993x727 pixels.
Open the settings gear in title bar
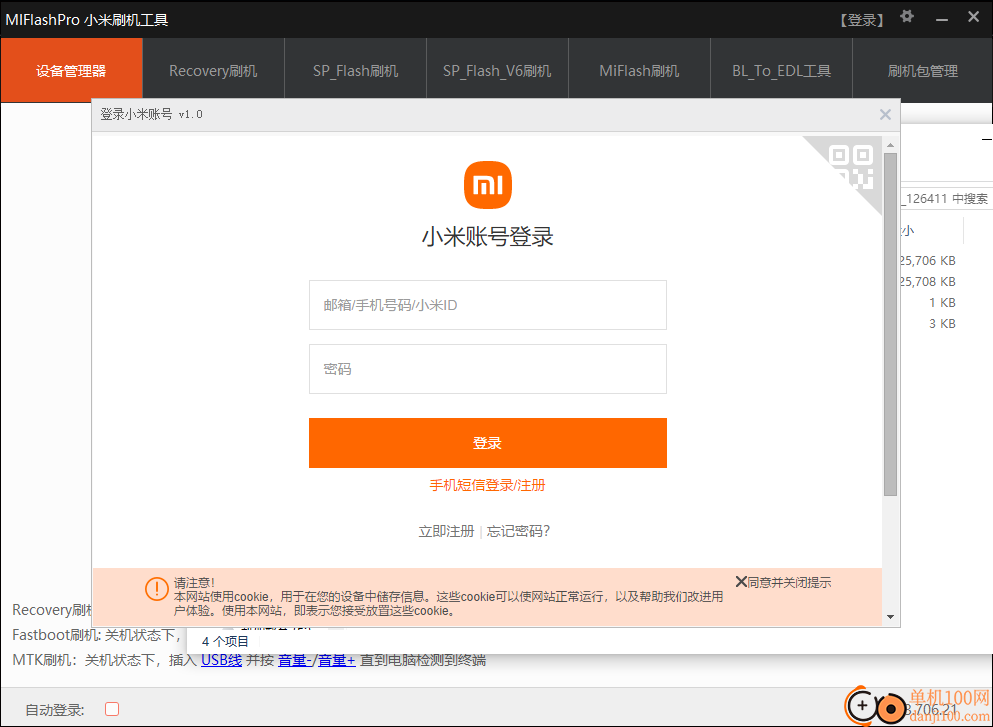click(907, 17)
